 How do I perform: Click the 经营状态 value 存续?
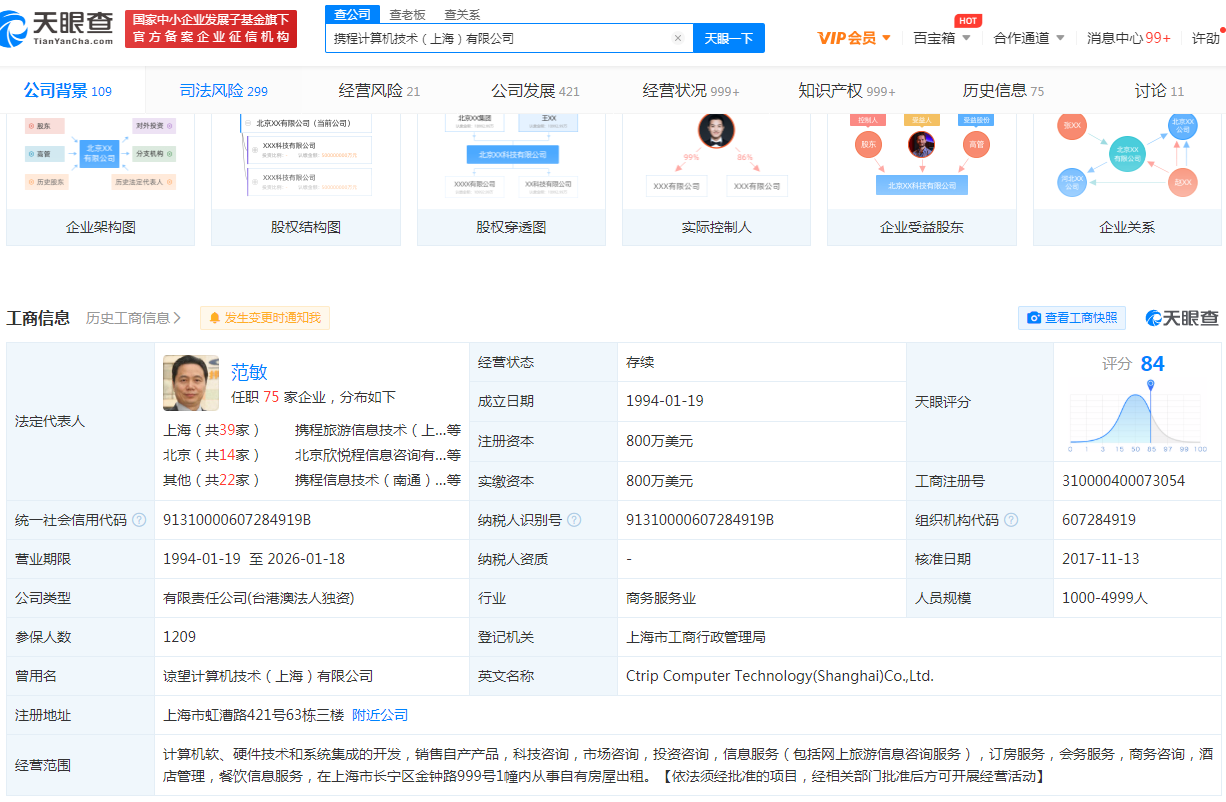640,362
